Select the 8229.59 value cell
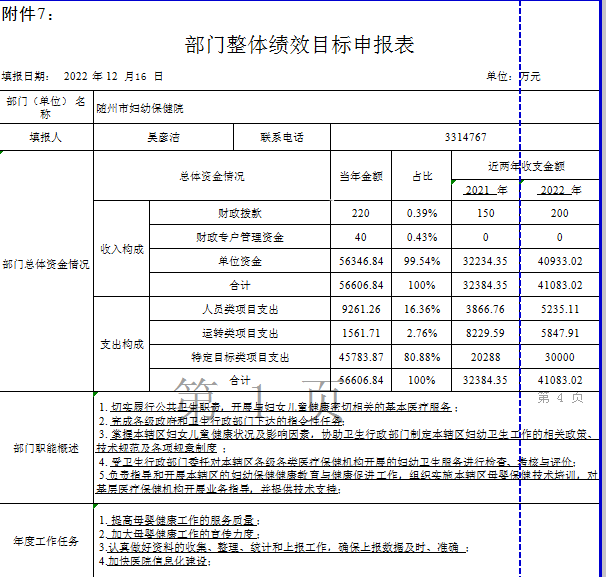The image size is (606, 577). coord(485,333)
